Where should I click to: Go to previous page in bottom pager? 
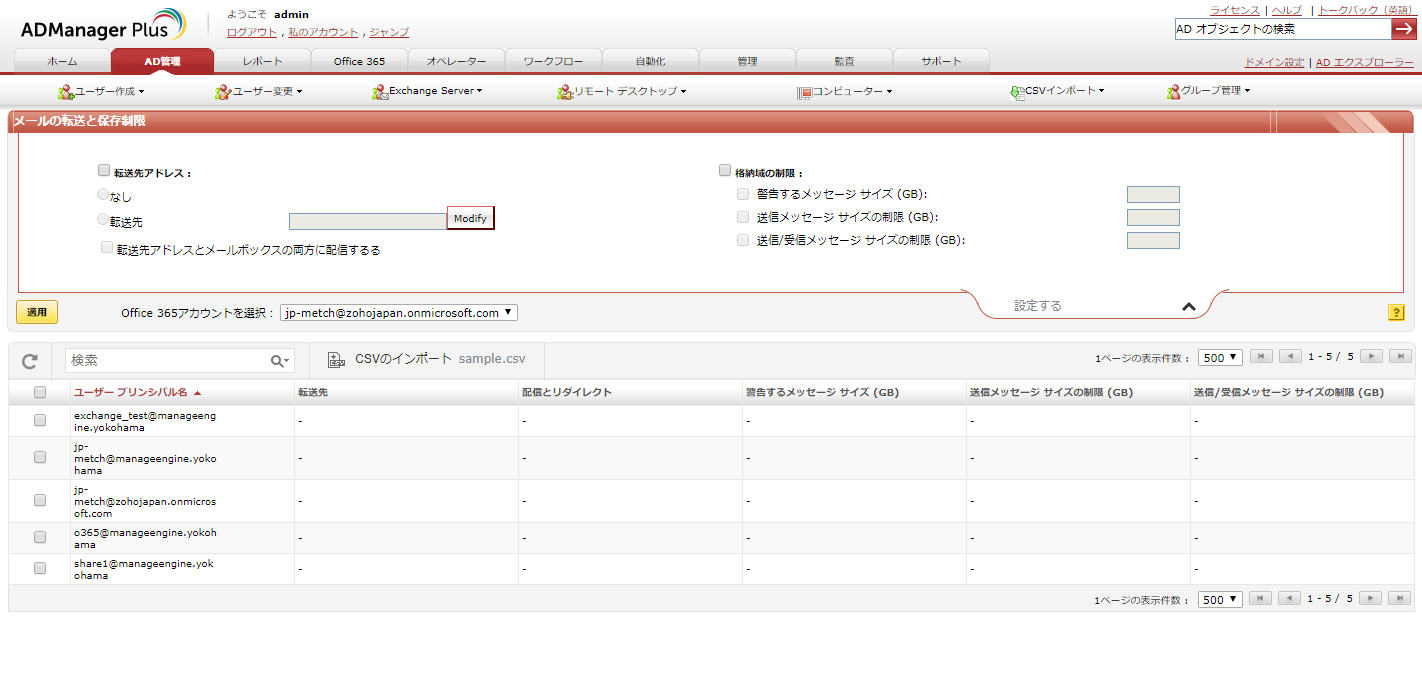click(1290, 599)
